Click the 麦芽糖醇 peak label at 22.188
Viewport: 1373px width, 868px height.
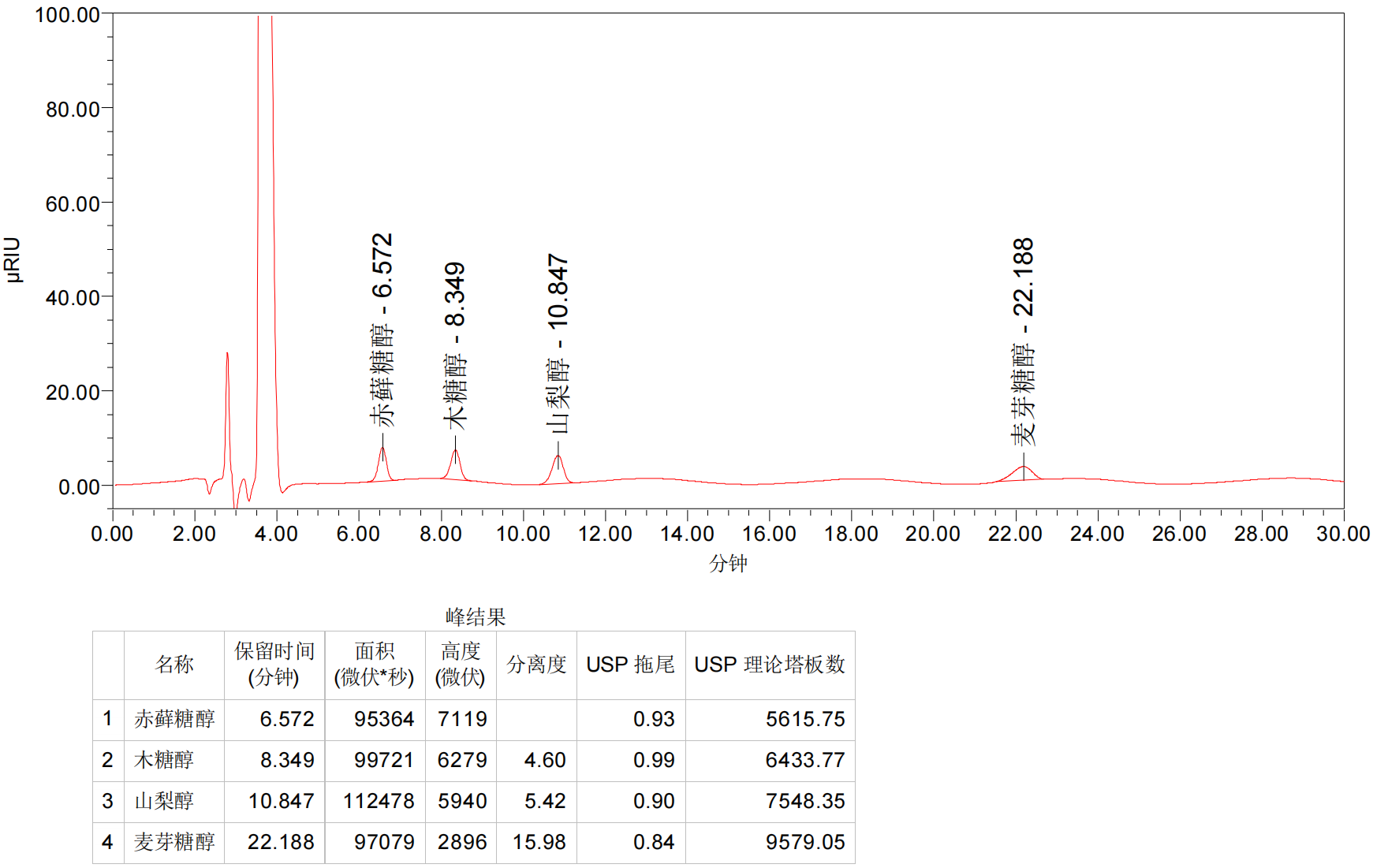[1023, 341]
